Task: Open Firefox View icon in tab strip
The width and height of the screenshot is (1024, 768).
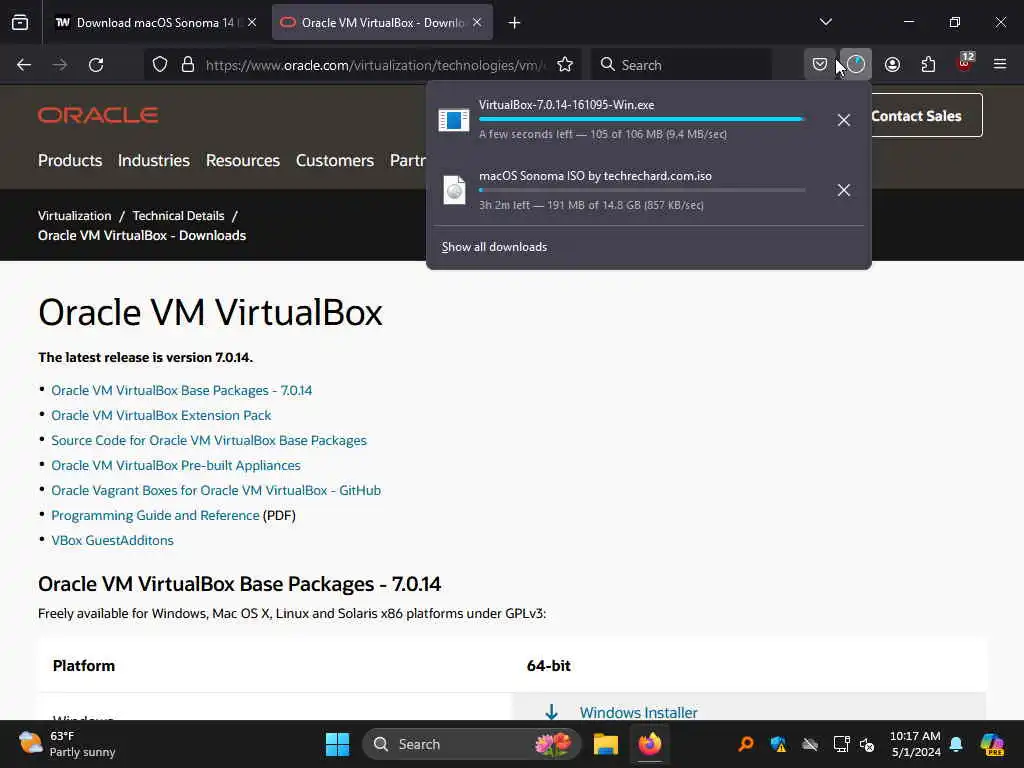Action: click(x=20, y=22)
